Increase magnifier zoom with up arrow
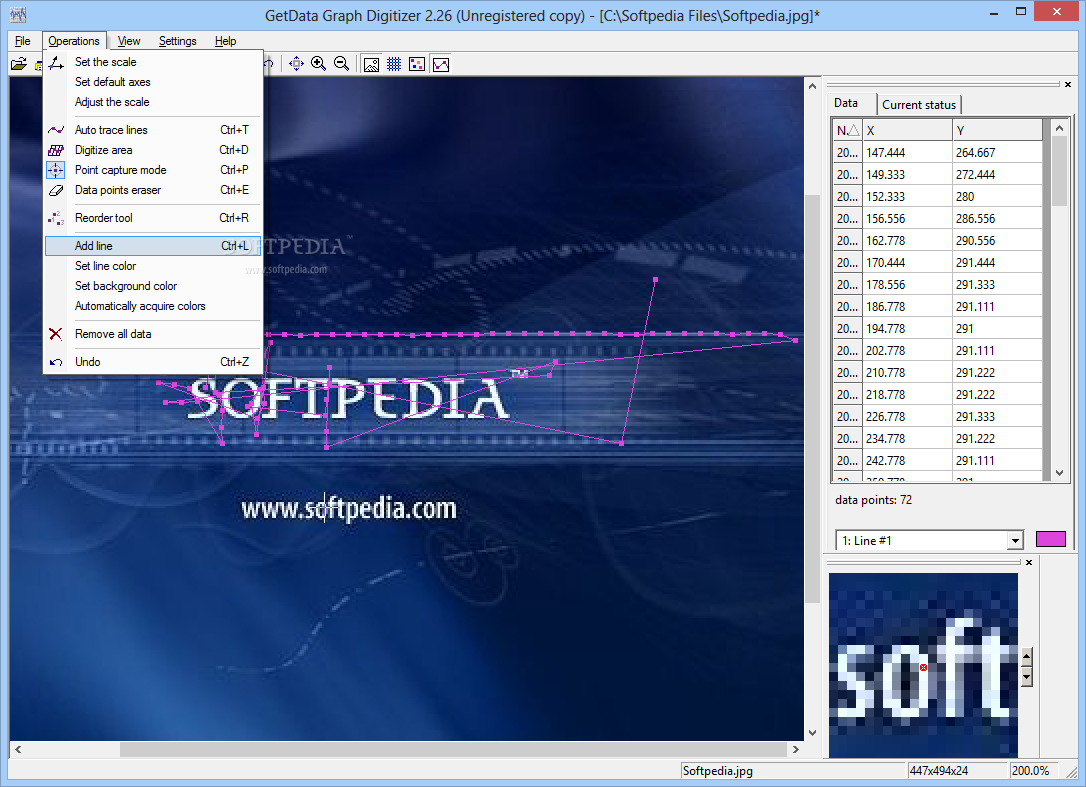This screenshot has width=1086, height=787. click(1027, 657)
